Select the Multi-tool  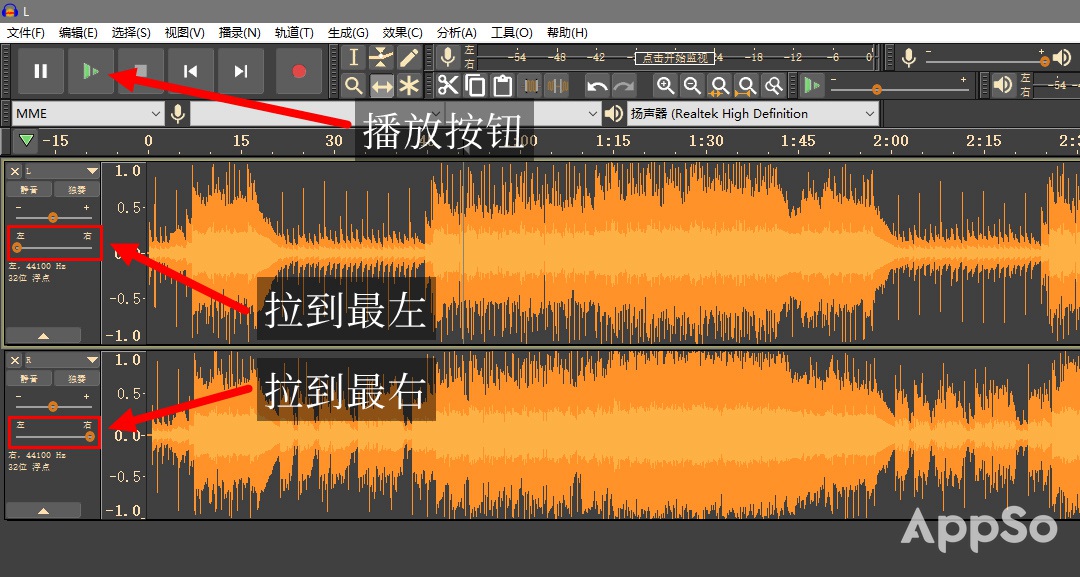(x=409, y=86)
